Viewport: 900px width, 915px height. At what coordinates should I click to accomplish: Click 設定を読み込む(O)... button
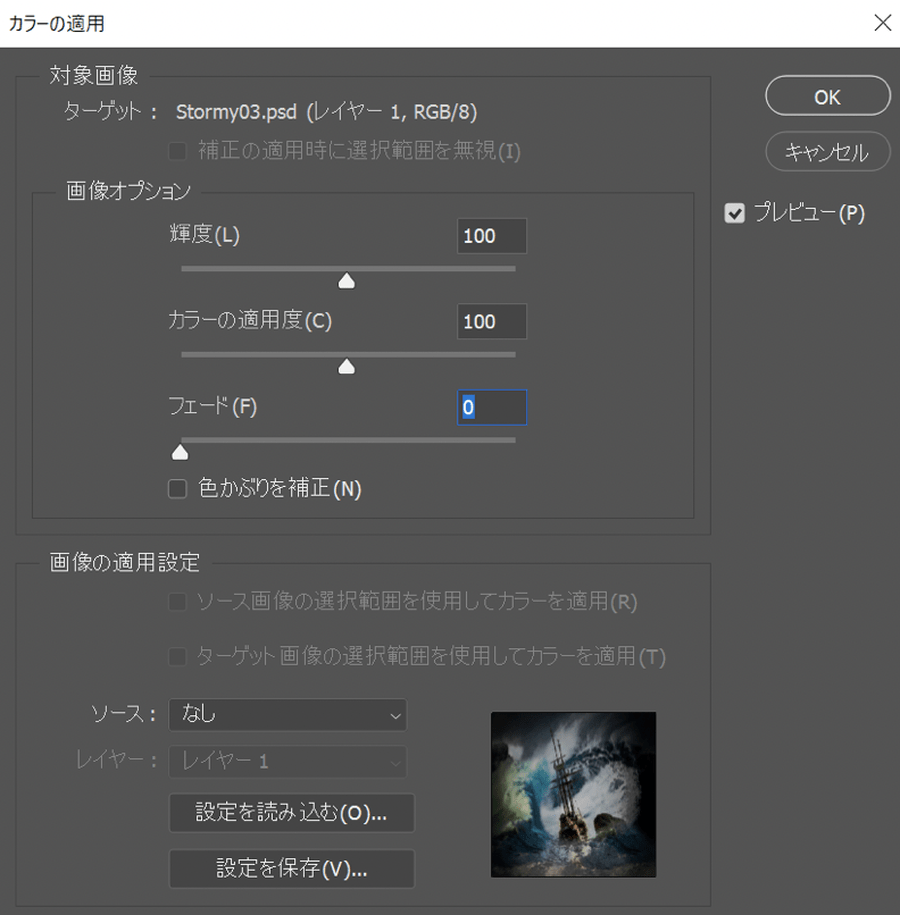pyautogui.click(x=291, y=812)
